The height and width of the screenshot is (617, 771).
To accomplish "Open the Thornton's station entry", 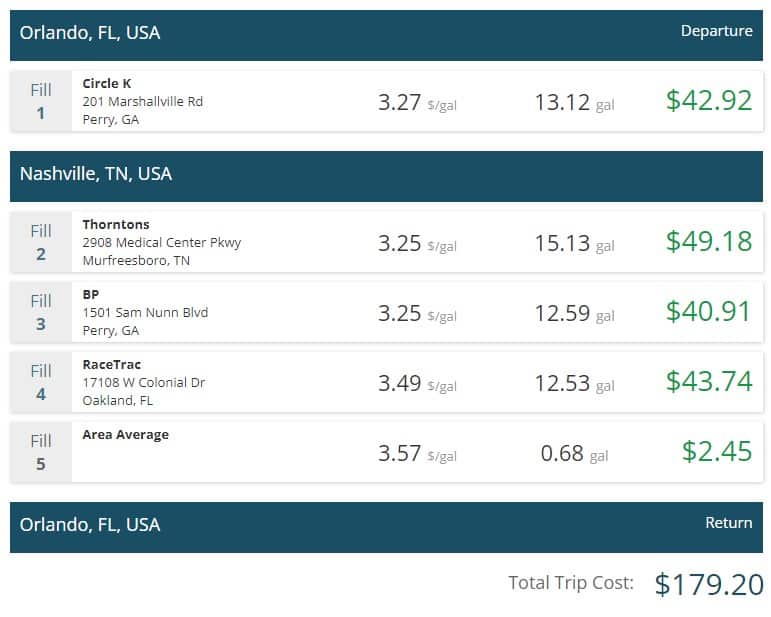I will [x=386, y=242].
